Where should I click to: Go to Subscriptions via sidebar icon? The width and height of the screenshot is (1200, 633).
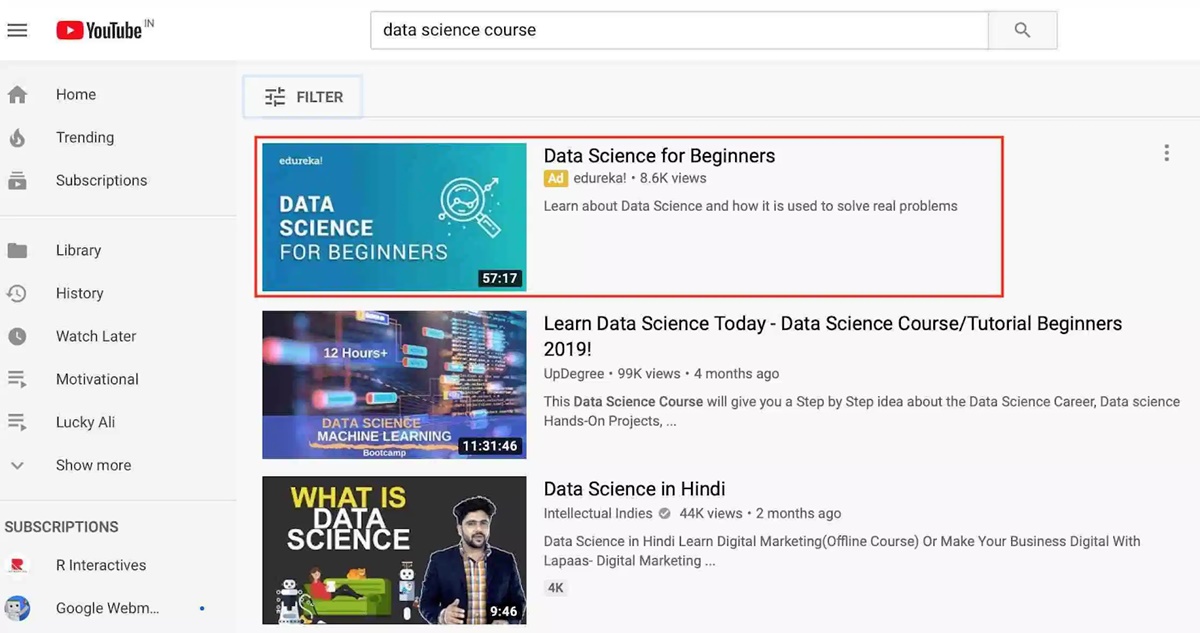[17, 181]
